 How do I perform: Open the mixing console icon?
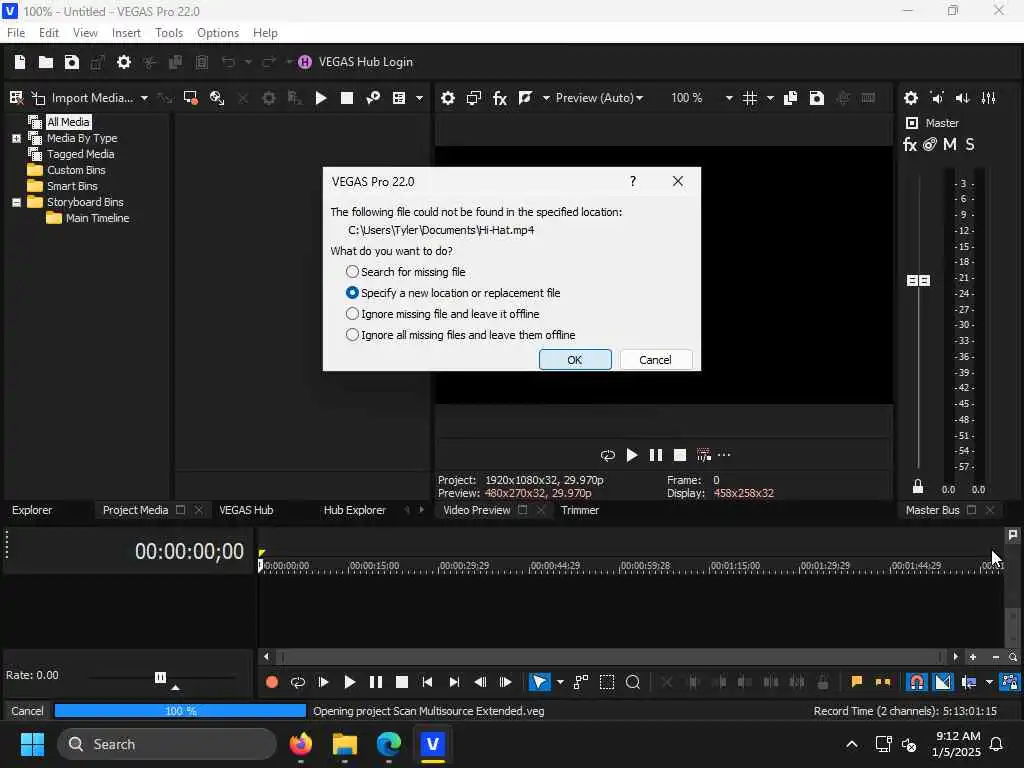[988, 98]
